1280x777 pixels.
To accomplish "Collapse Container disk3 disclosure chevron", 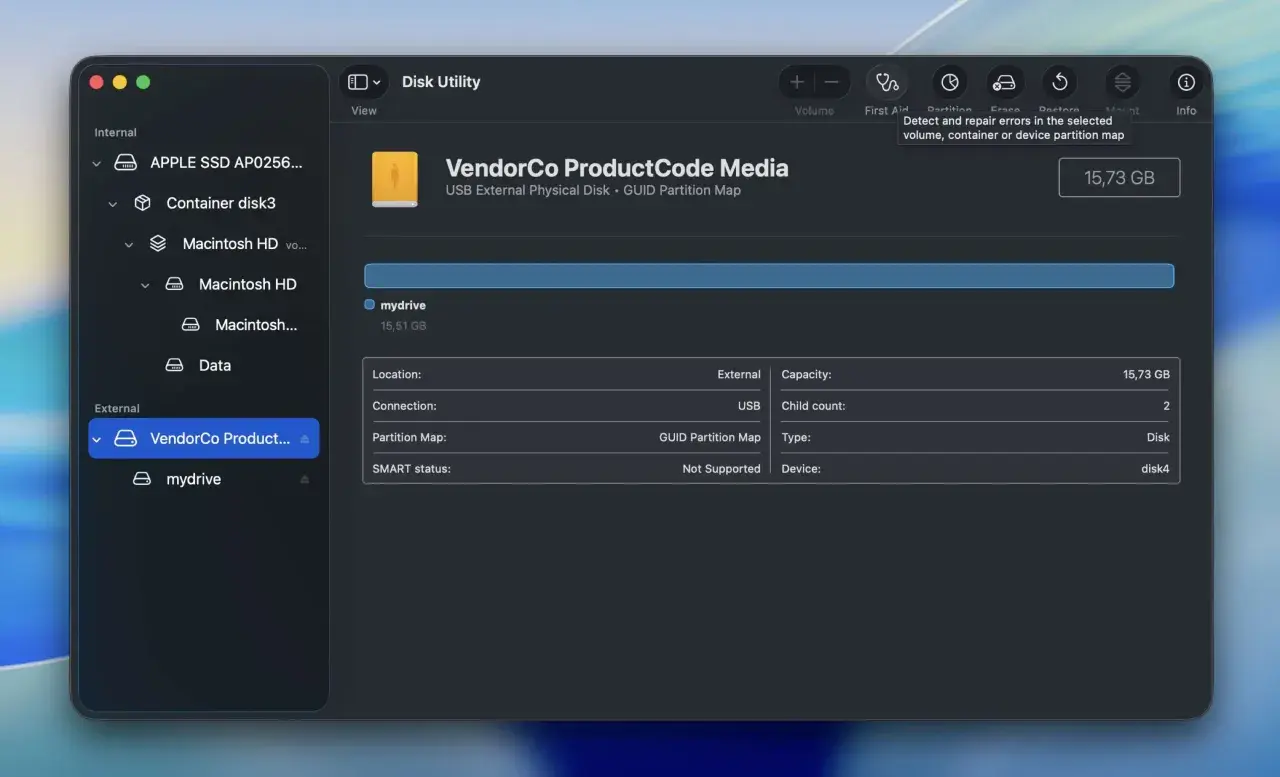I will (x=113, y=204).
